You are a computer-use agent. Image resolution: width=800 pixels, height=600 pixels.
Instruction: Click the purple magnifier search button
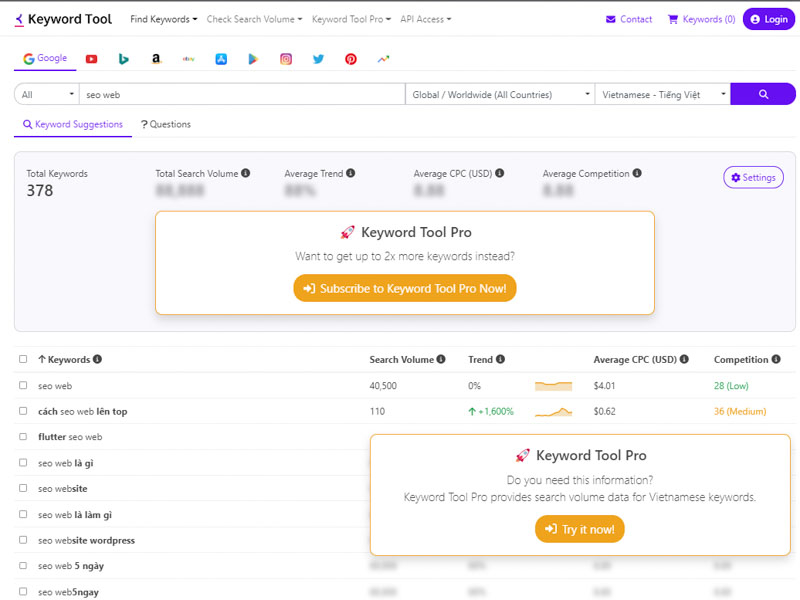tap(763, 94)
